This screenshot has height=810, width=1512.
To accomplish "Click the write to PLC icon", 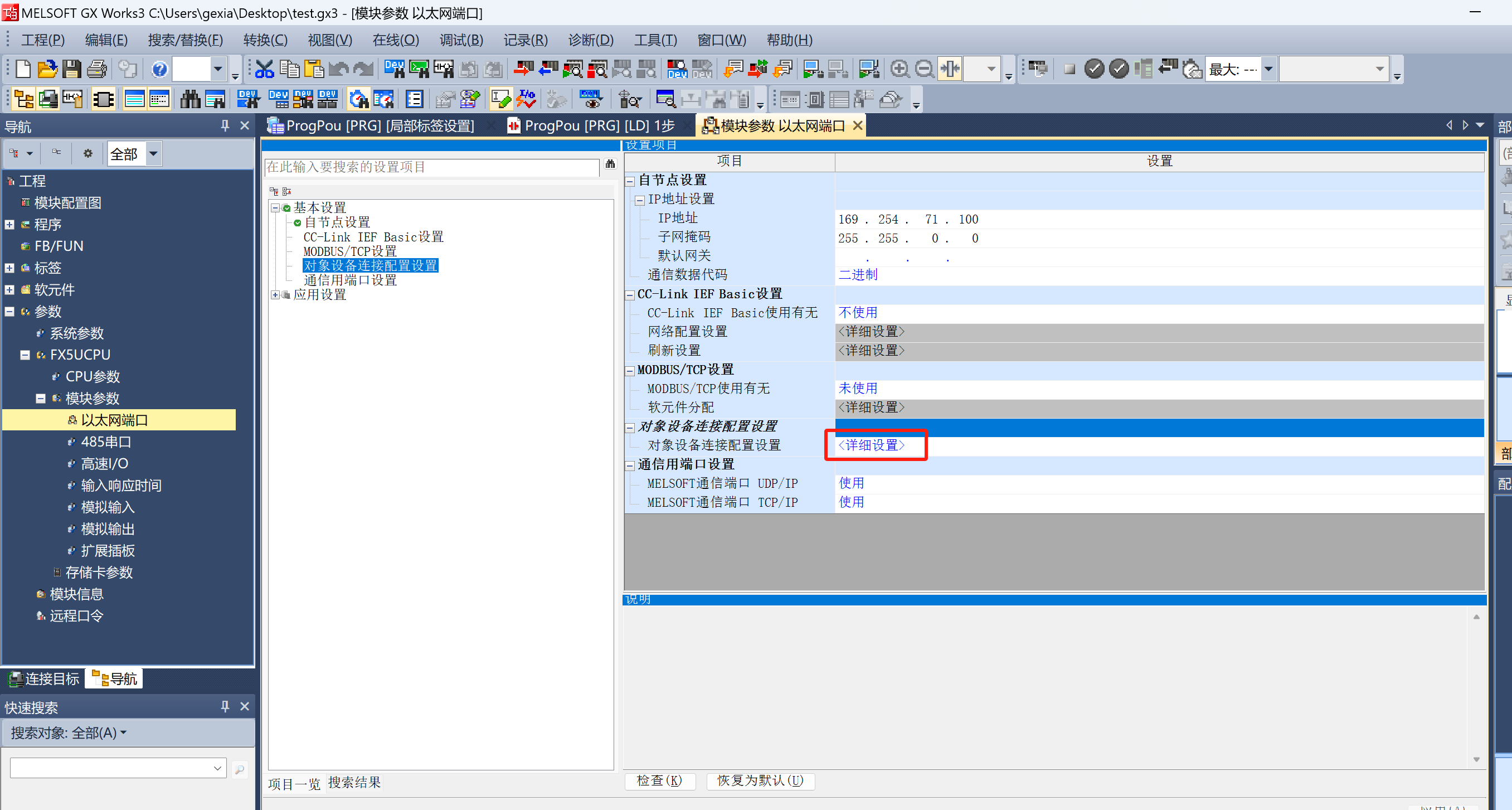I will [523, 69].
